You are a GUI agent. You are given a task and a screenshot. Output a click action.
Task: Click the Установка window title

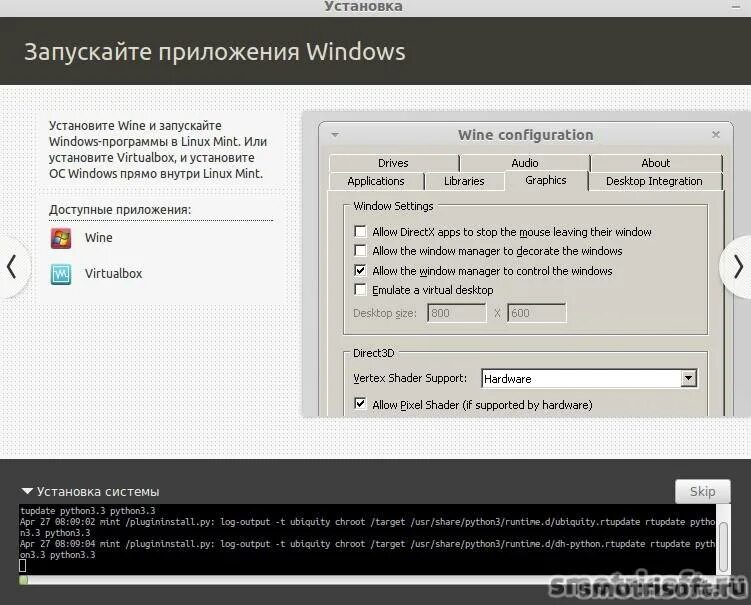click(x=364, y=6)
